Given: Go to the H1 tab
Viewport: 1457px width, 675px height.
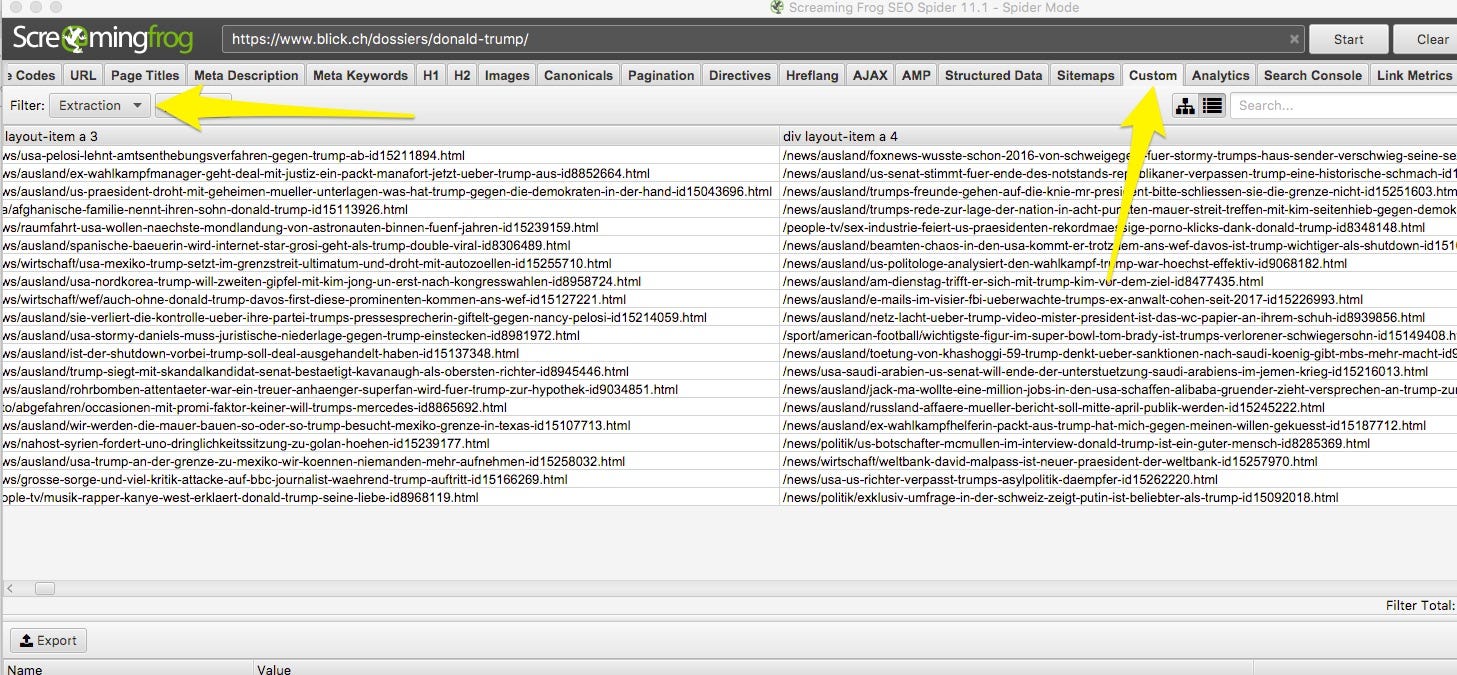Looking at the screenshot, I should click(431, 75).
